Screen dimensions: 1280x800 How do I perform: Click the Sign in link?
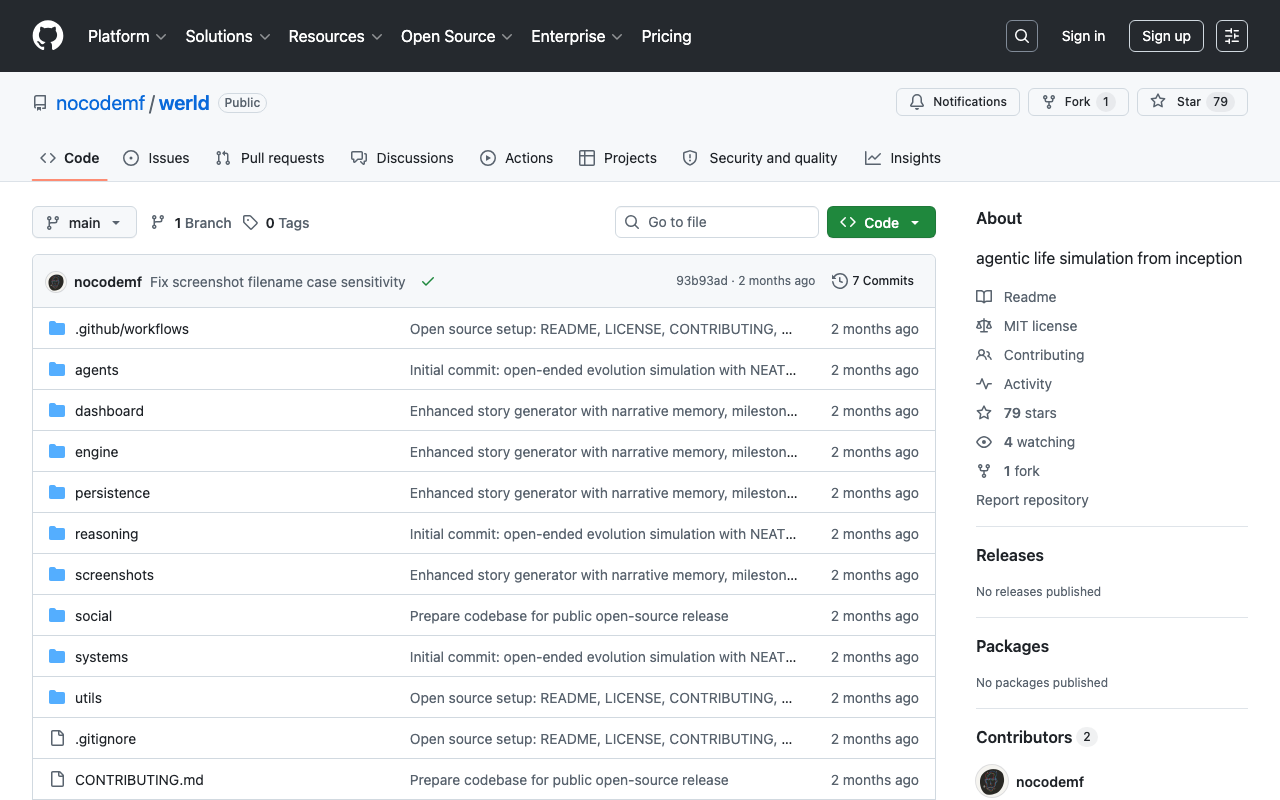(1083, 36)
